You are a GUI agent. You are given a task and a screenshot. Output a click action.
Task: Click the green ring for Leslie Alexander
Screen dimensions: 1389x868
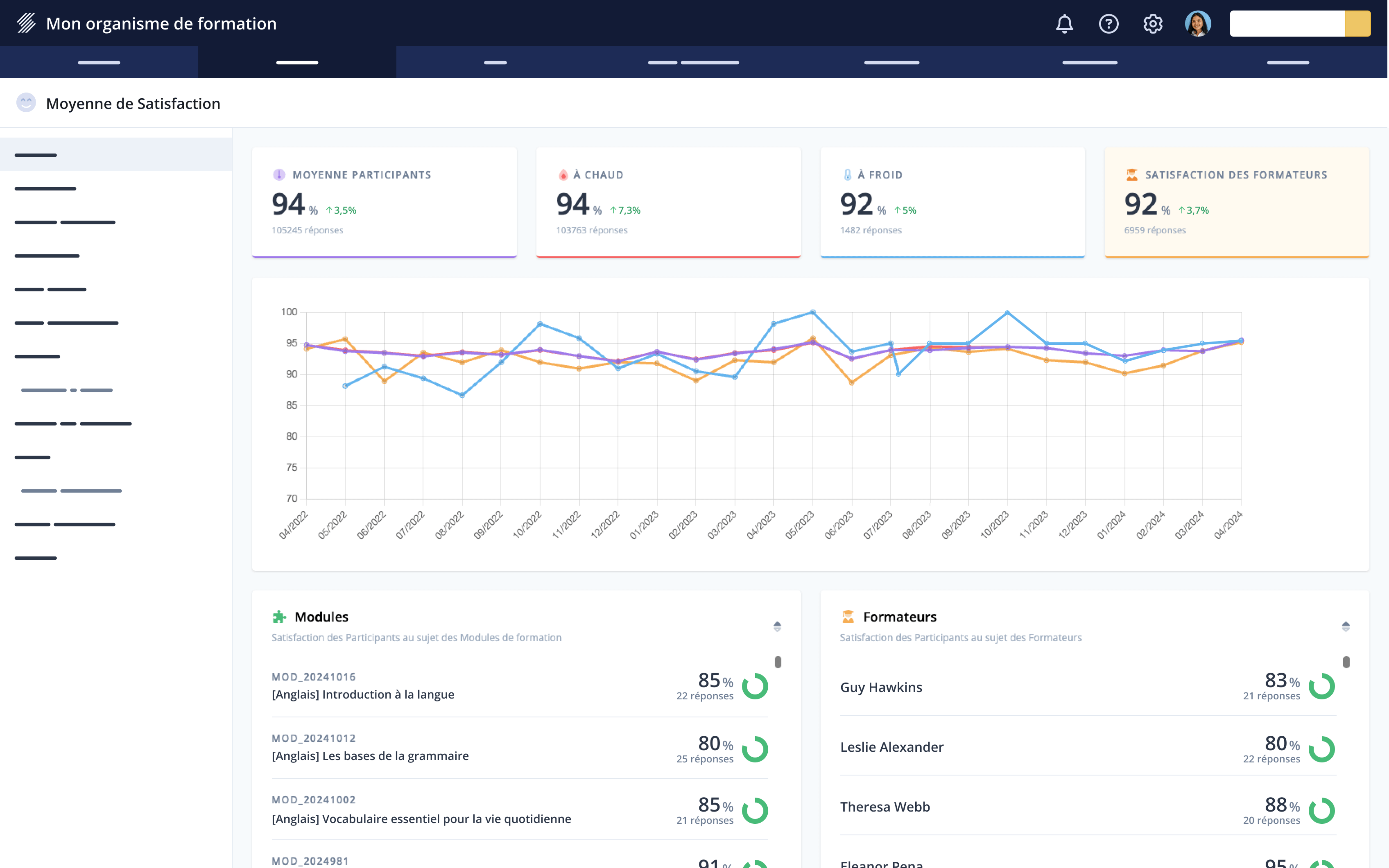(1321, 749)
